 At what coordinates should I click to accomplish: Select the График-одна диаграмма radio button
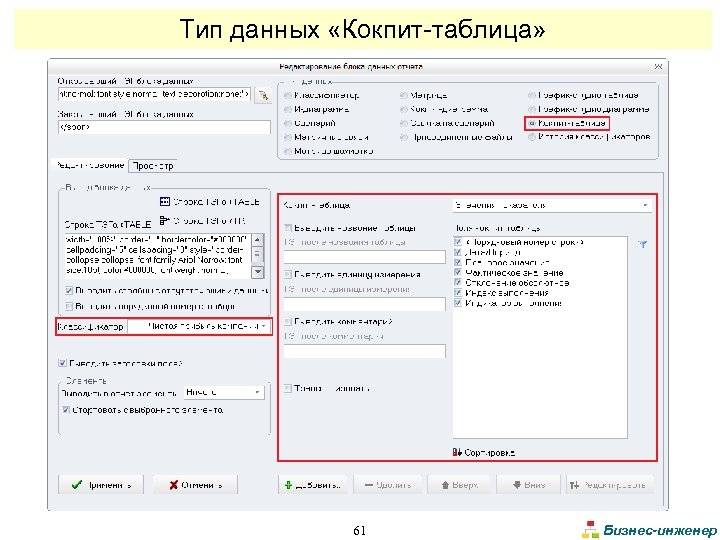pyautogui.click(x=532, y=109)
